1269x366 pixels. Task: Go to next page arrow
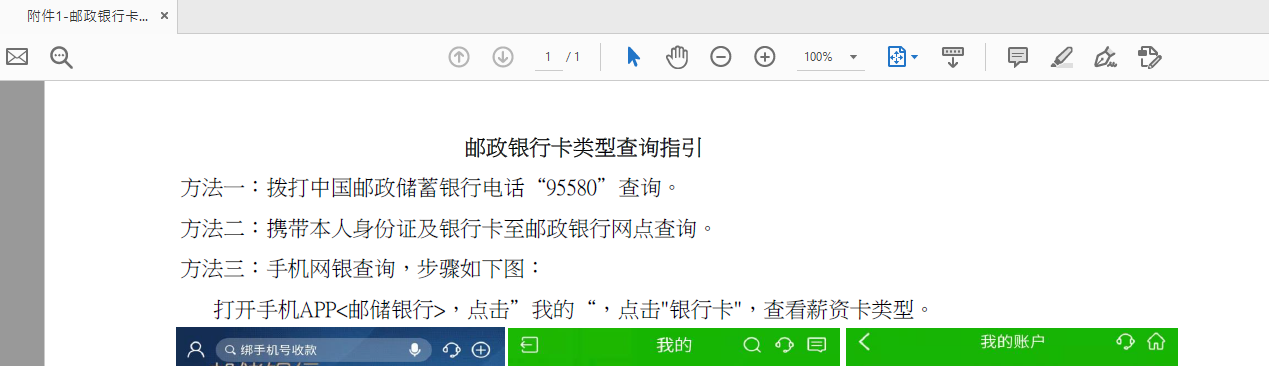tap(503, 57)
